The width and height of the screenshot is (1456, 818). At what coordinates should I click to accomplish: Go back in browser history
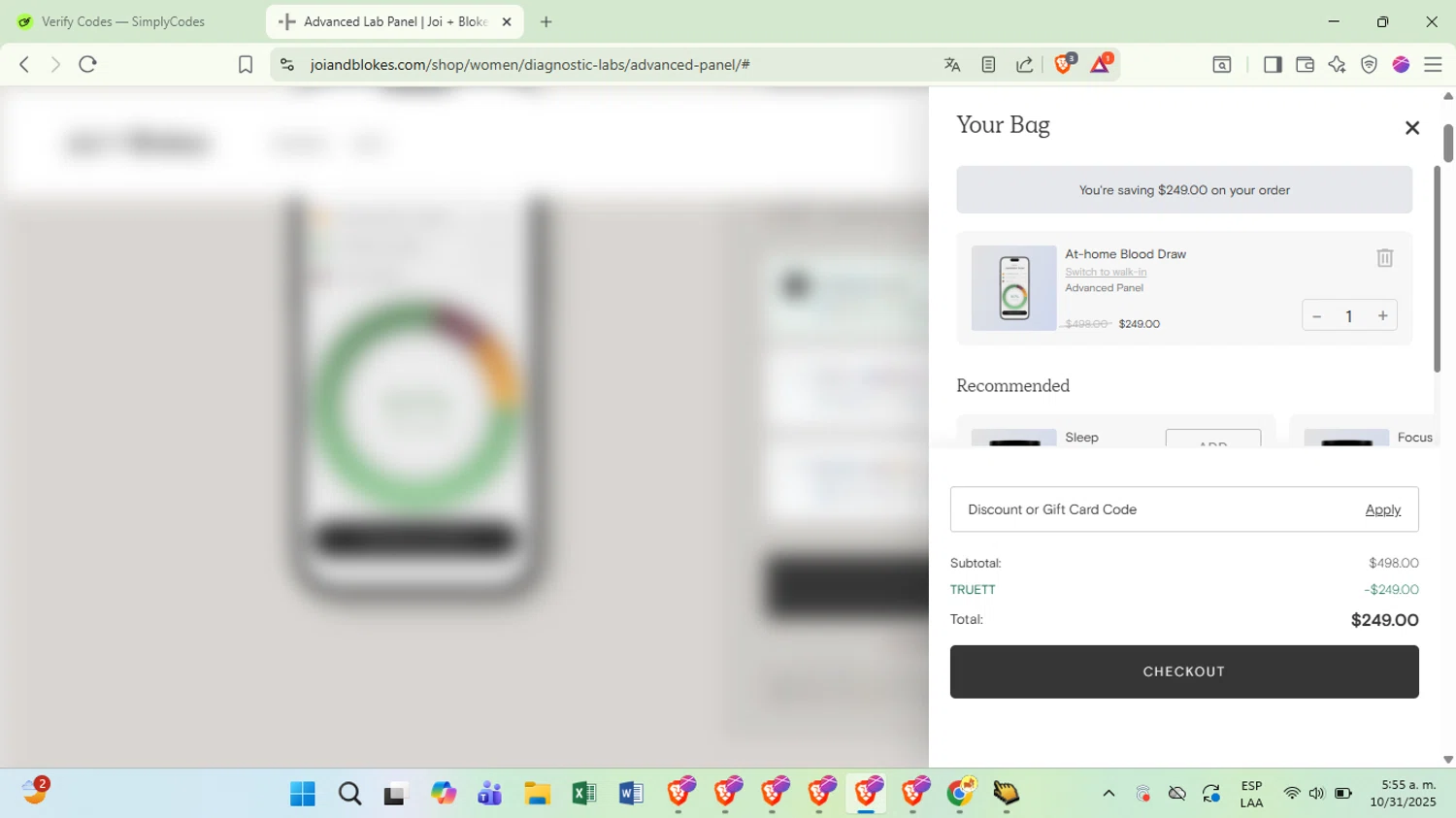[24, 64]
